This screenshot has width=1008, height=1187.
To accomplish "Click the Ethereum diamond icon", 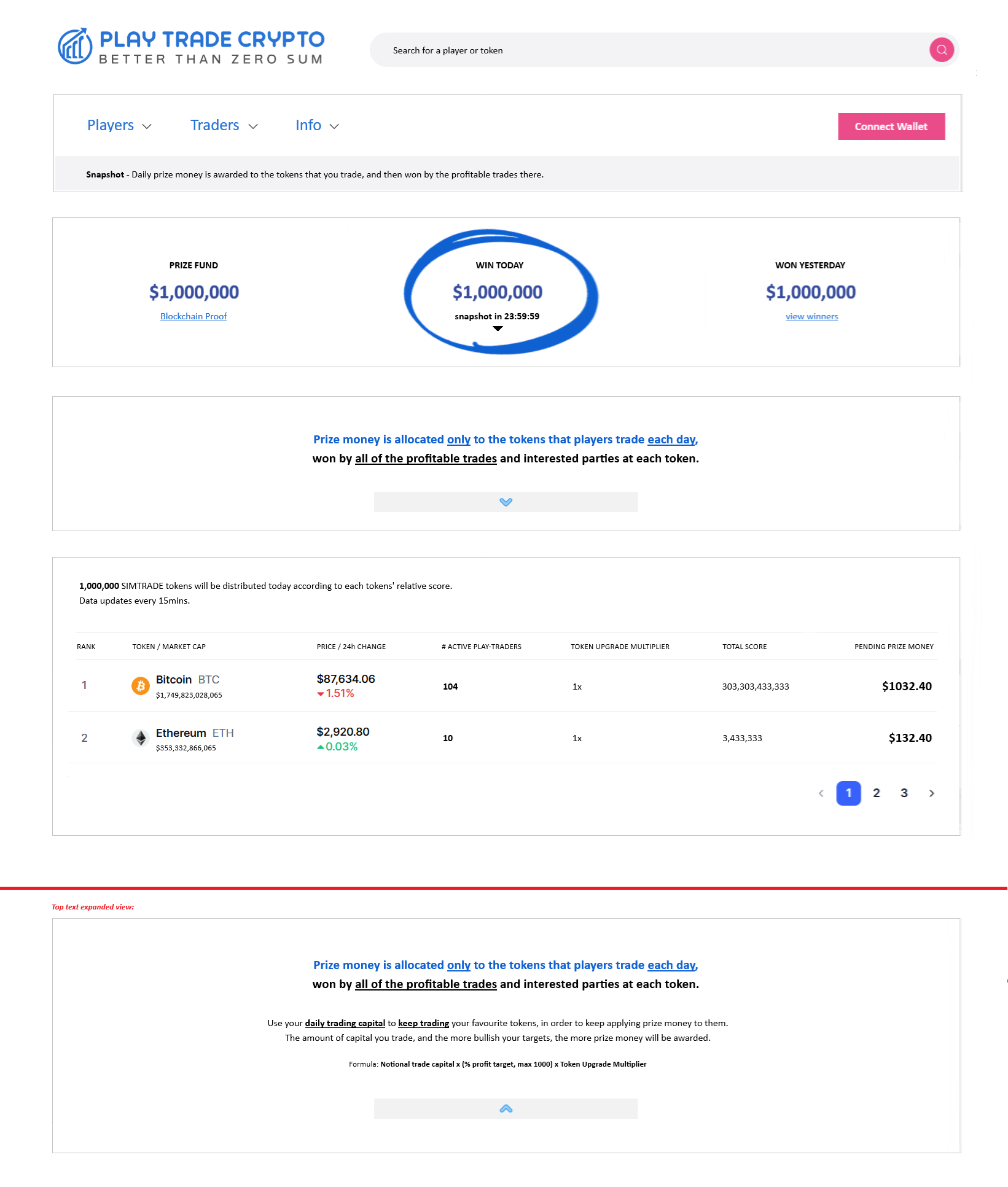I will click(141, 738).
